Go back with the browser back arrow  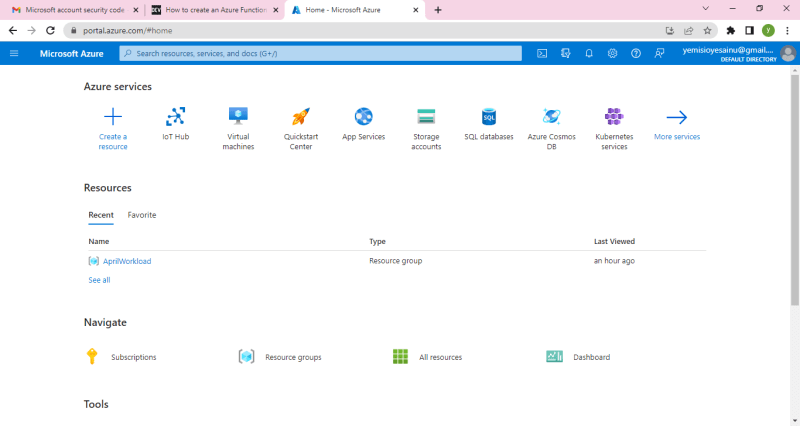(13, 31)
